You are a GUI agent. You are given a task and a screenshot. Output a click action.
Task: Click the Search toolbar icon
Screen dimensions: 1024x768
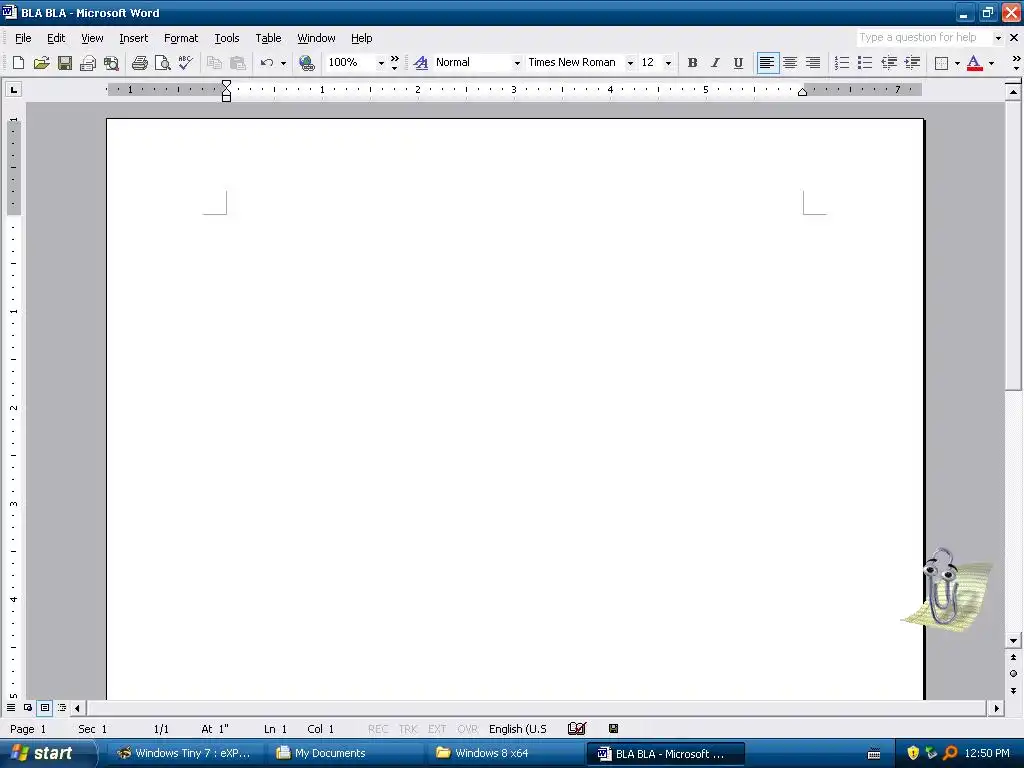coord(111,63)
